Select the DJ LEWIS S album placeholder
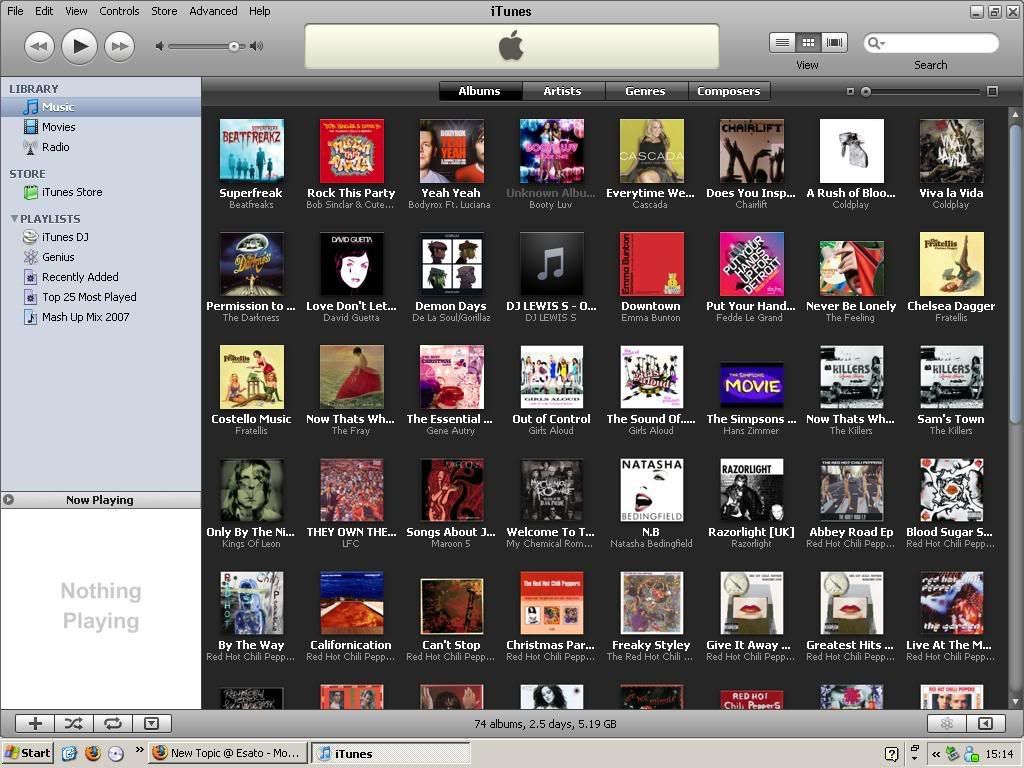Viewport: 1024px width, 768px height. click(x=551, y=264)
